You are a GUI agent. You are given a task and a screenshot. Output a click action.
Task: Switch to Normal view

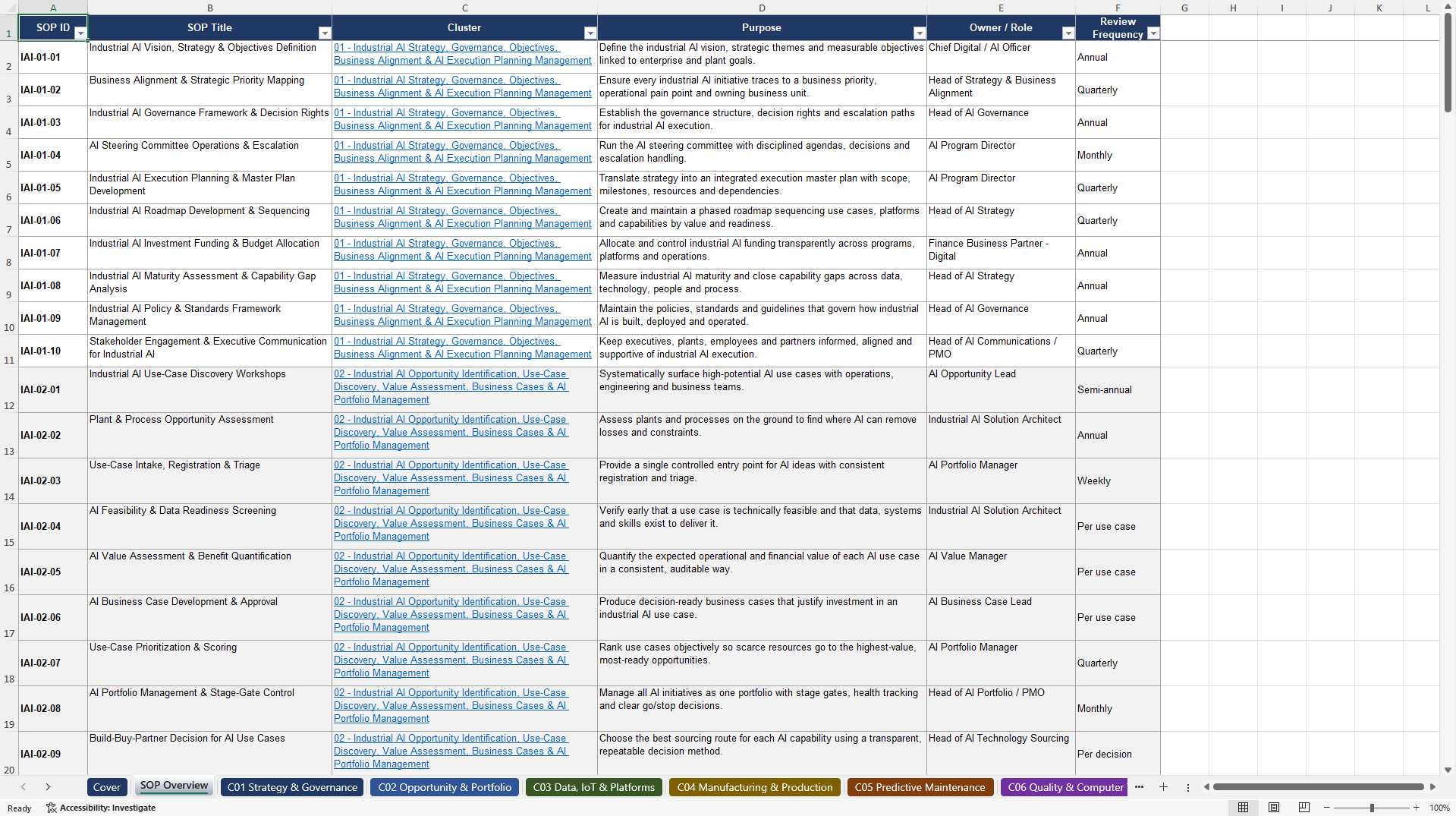pos(1243,808)
